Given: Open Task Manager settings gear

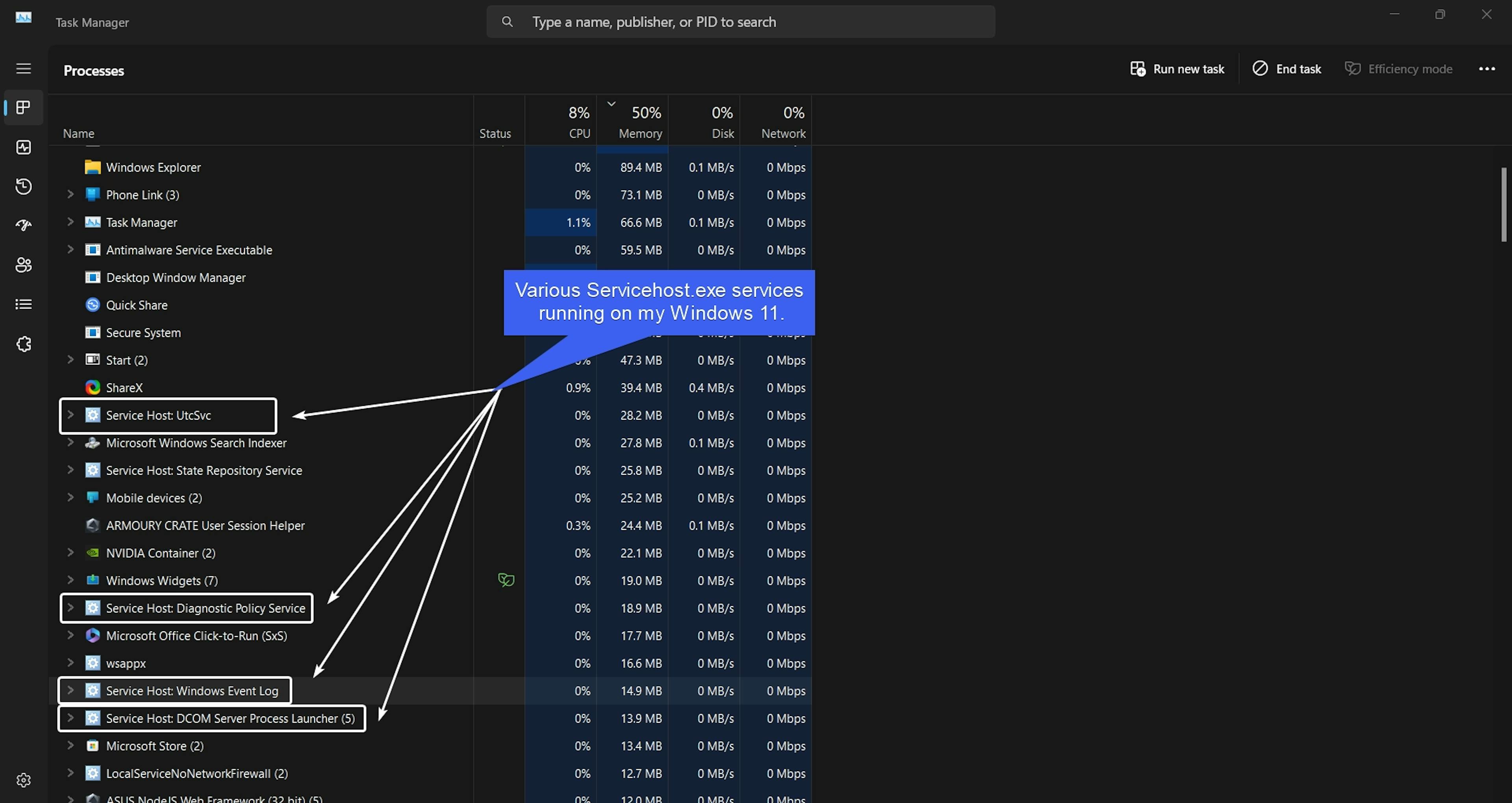Looking at the screenshot, I should (24, 780).
